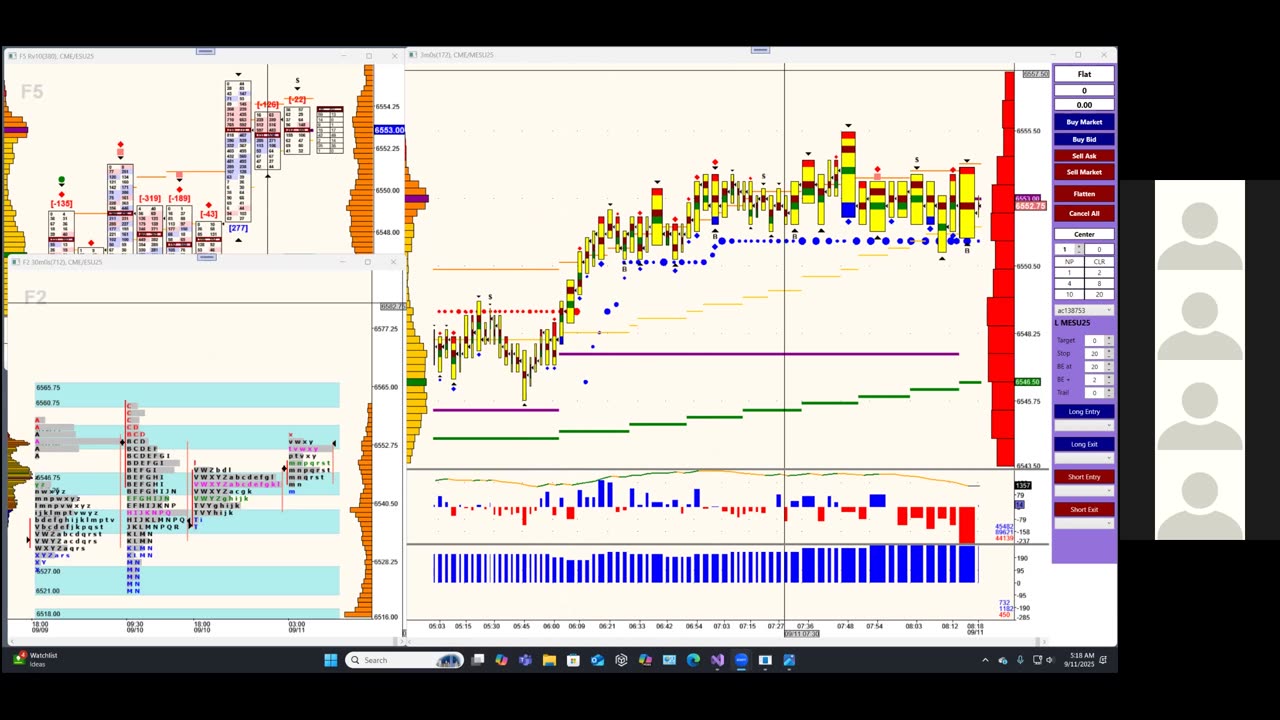
Task: Click the [277] delta label in F5 chart
Action: click(238, 228)
